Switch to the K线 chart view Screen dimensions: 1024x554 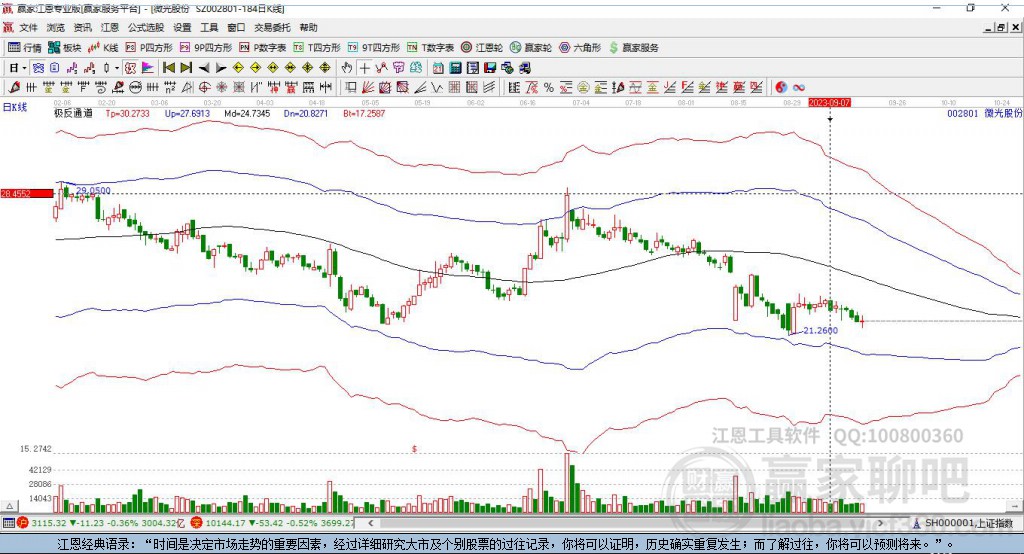point(103,48)
